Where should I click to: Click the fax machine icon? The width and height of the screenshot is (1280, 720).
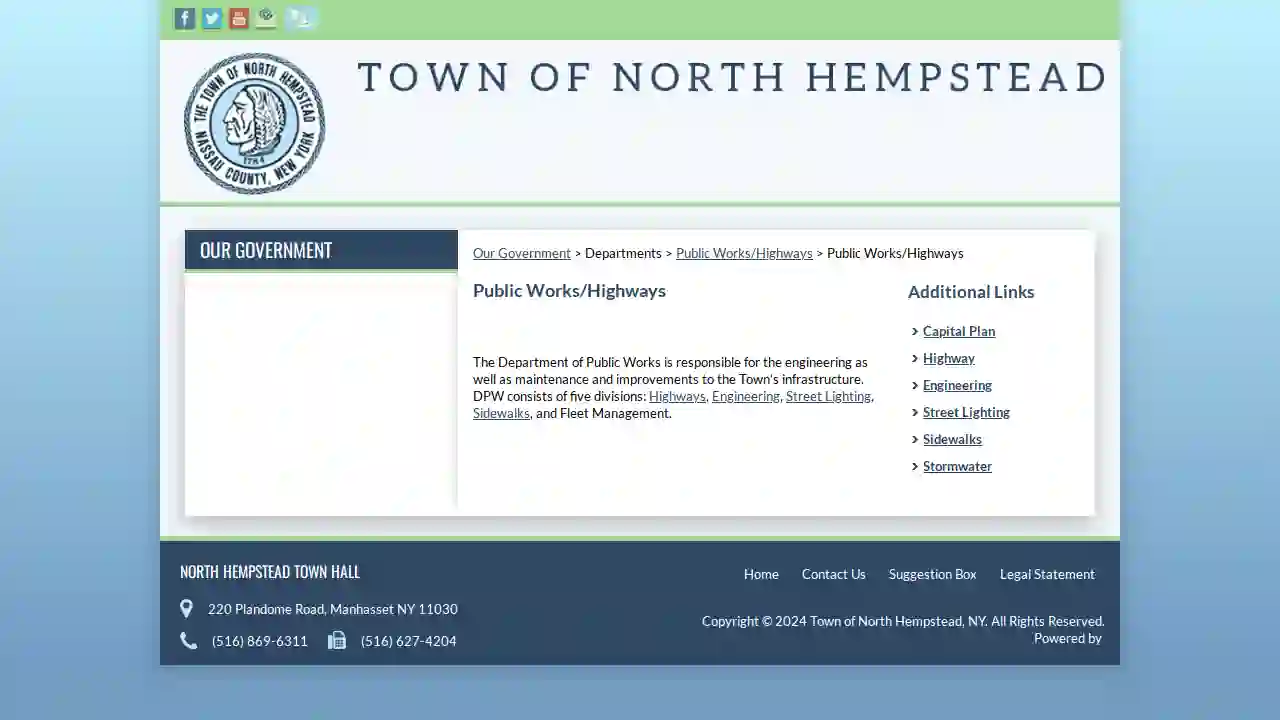pos(337,640)
